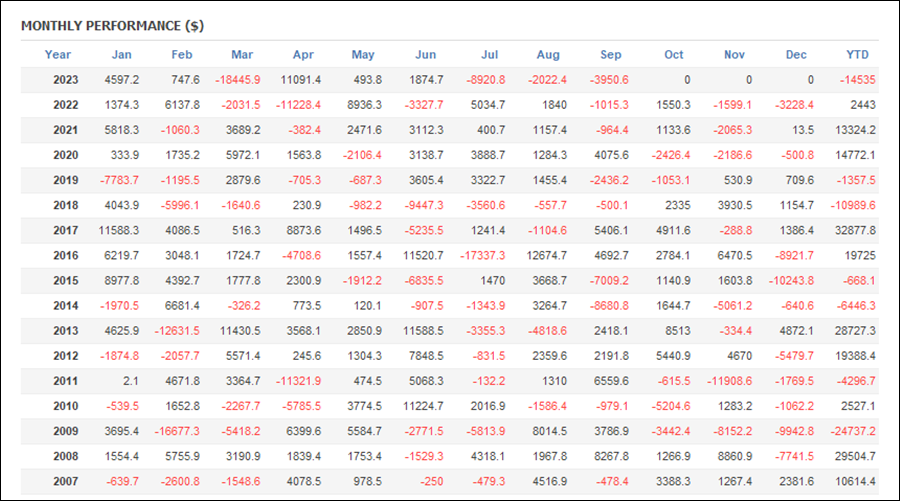This screenshot has width=900, height=501.
Task: Click the 2009 February value -16677.3
Action: pos(177,431)
